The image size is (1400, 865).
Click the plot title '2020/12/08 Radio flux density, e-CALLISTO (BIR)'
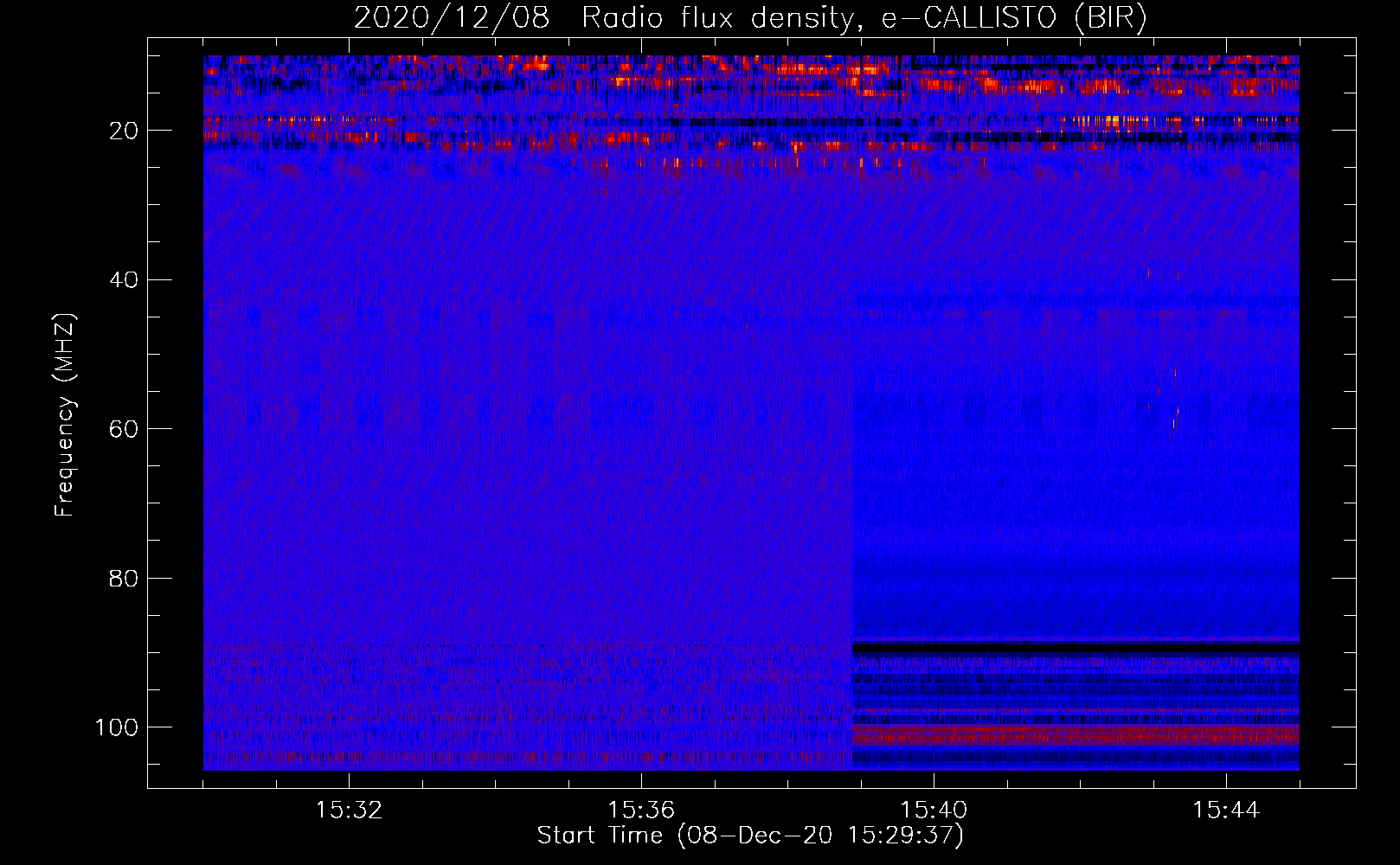click(750, 18)
